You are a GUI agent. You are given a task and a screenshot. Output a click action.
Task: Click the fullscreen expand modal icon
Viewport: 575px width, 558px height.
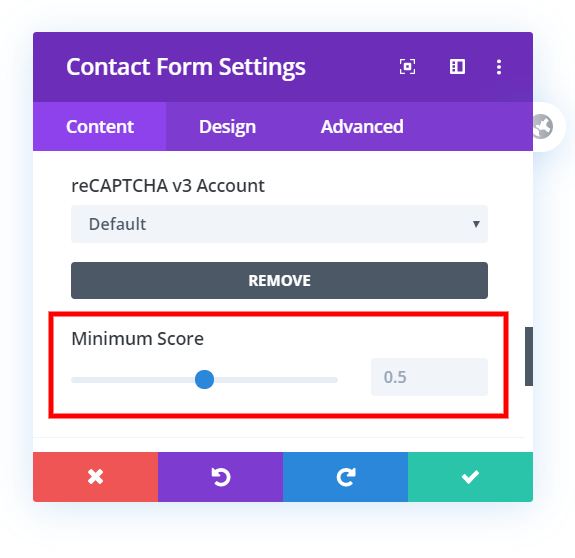click(407, 67)
